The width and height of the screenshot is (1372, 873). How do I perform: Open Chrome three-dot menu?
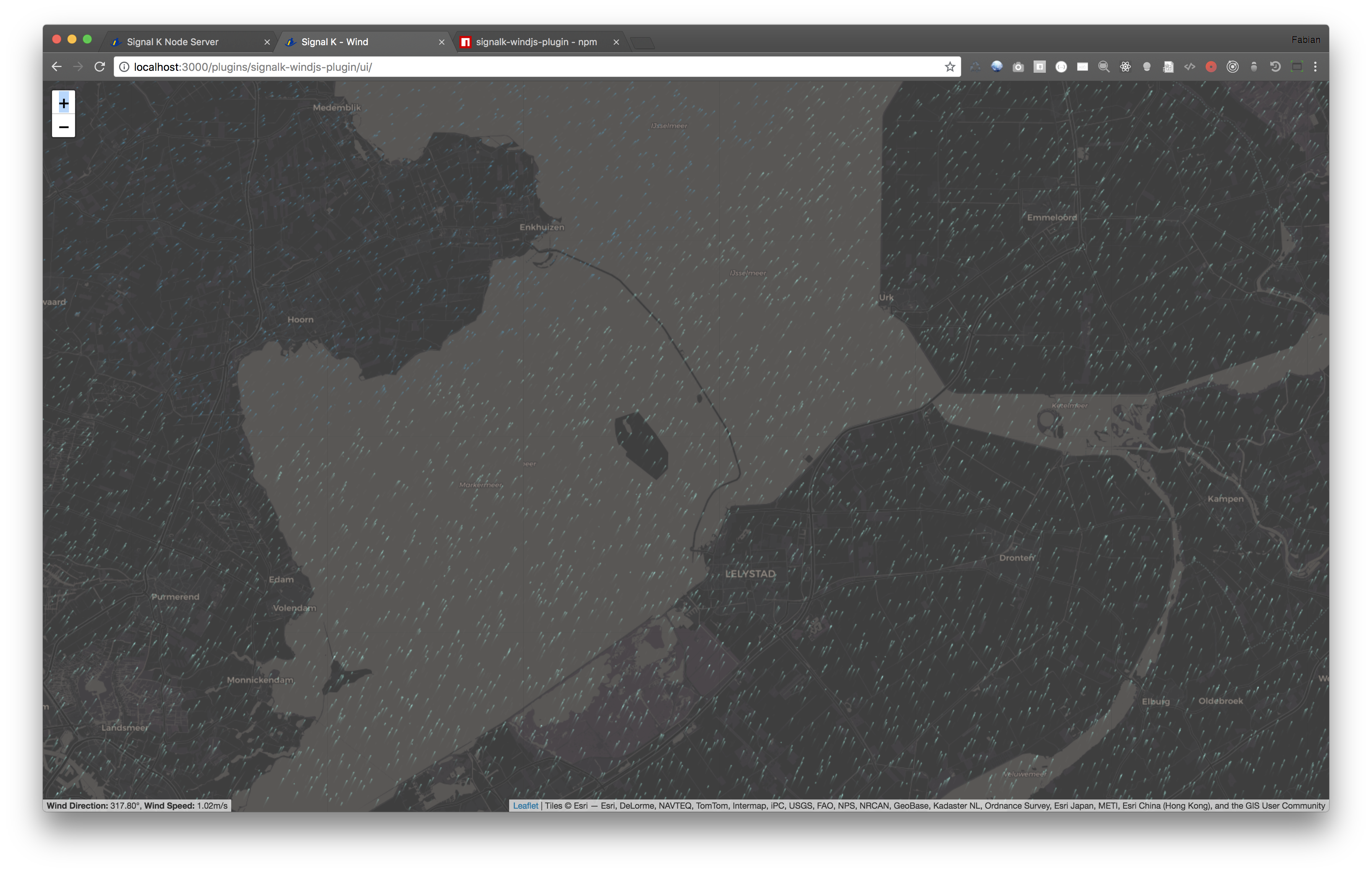1315,67
